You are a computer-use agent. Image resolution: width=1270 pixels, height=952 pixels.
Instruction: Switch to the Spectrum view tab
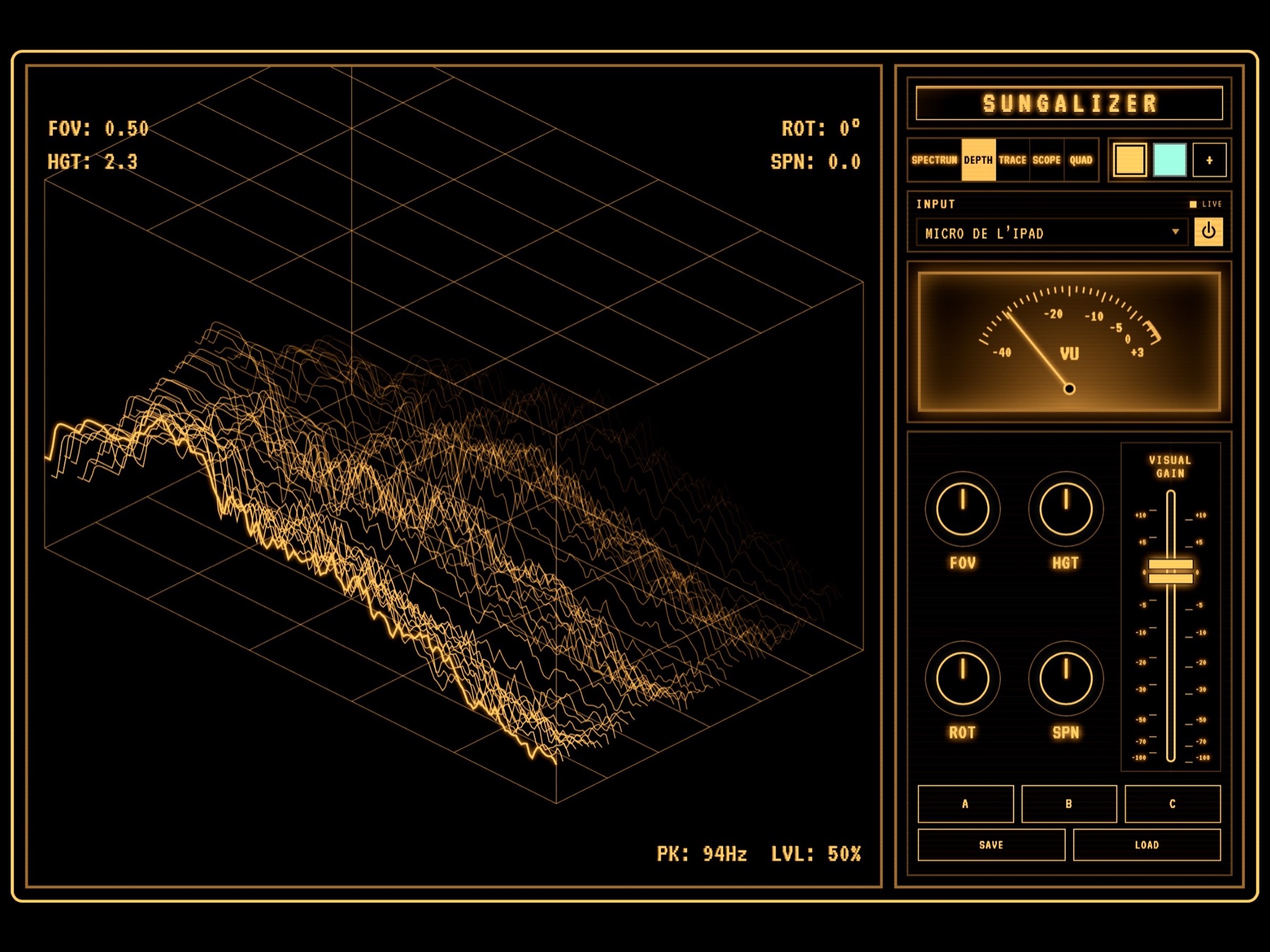tap(934, 160)
